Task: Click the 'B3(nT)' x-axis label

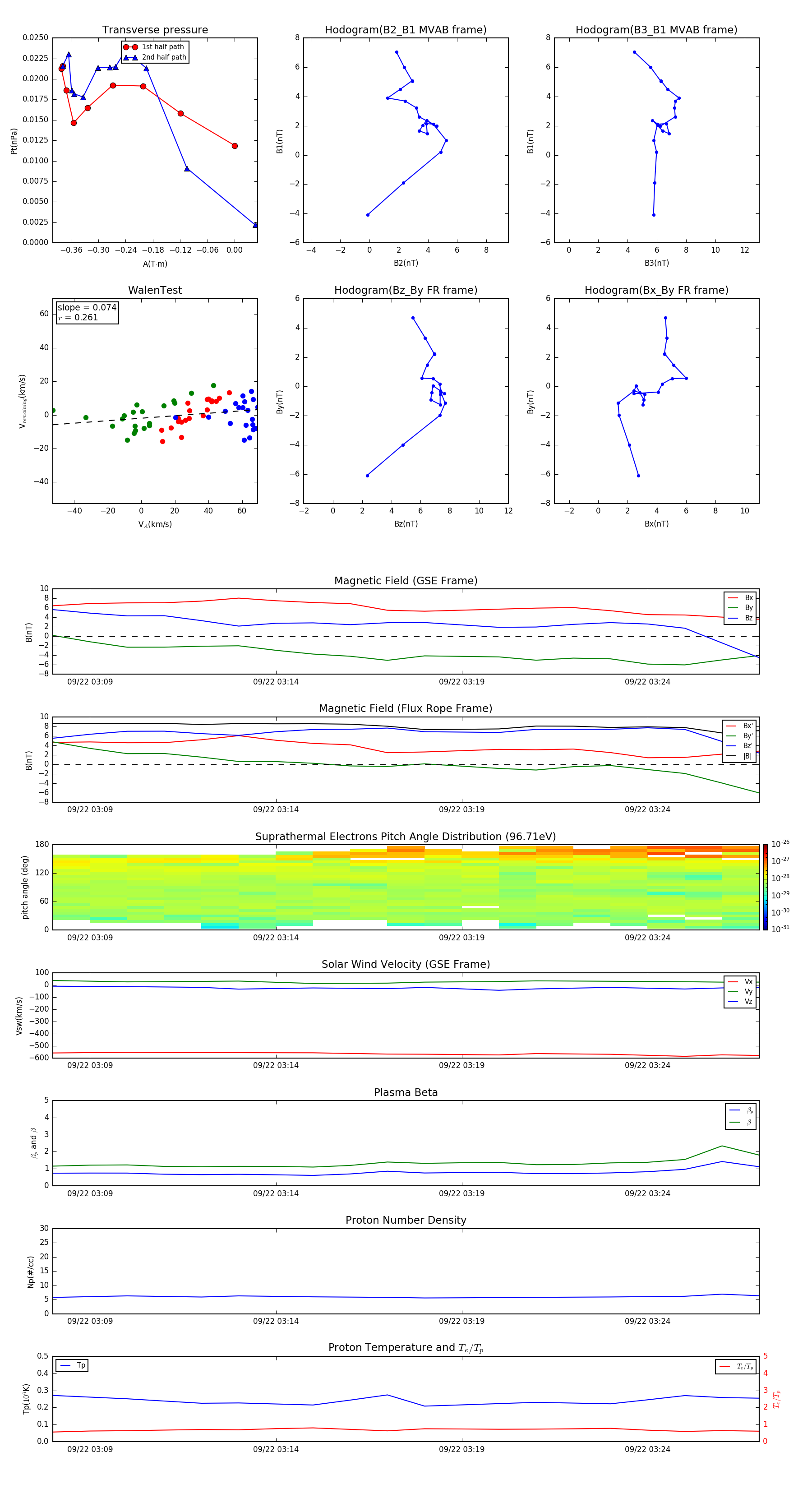Action: point(656,263)
